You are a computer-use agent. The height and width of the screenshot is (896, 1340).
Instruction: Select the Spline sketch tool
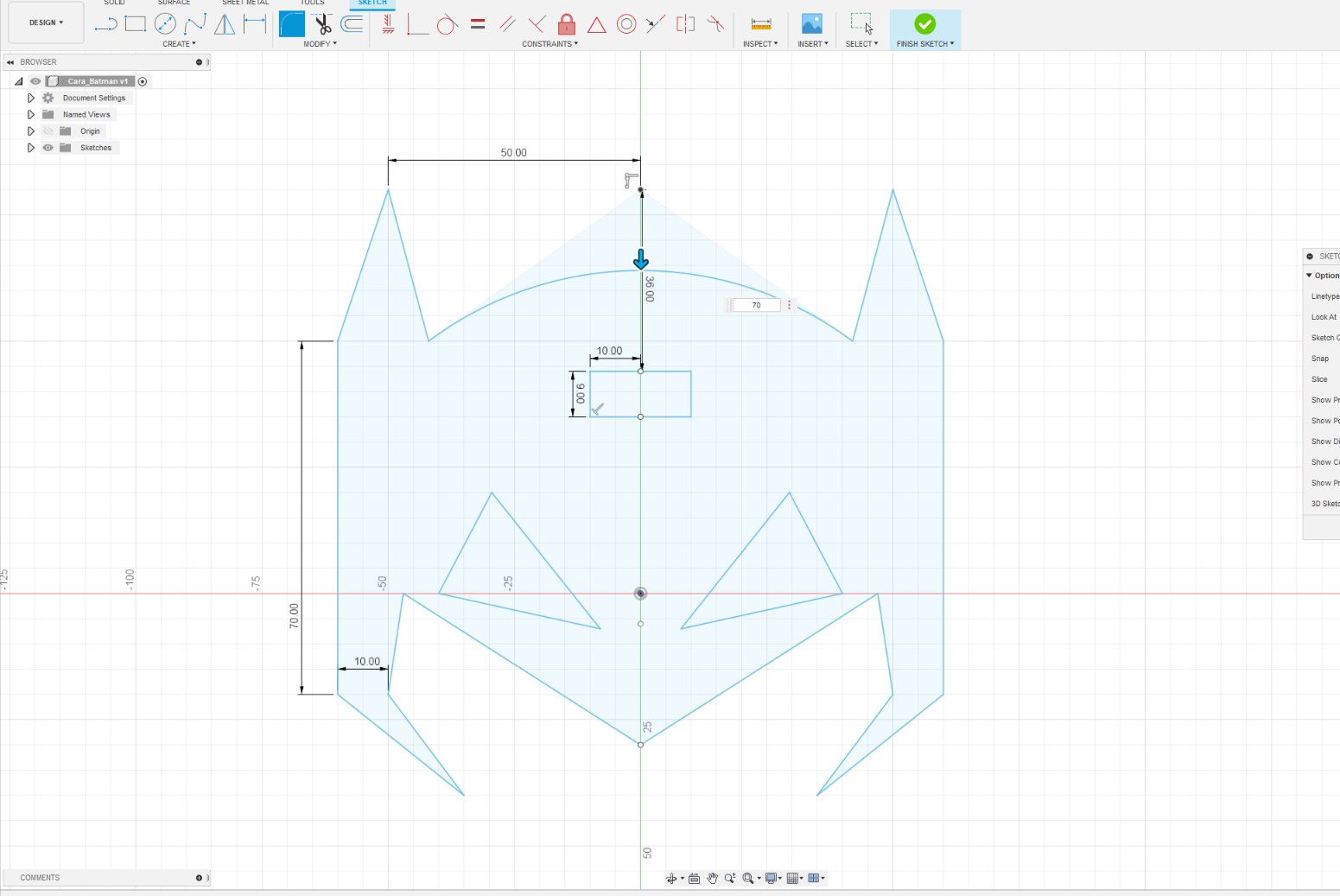(x=195, y=24)
